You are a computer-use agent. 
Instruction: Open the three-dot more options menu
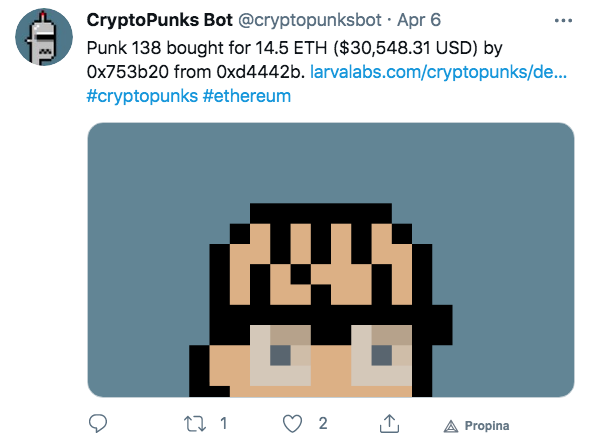tap(563, 21)
